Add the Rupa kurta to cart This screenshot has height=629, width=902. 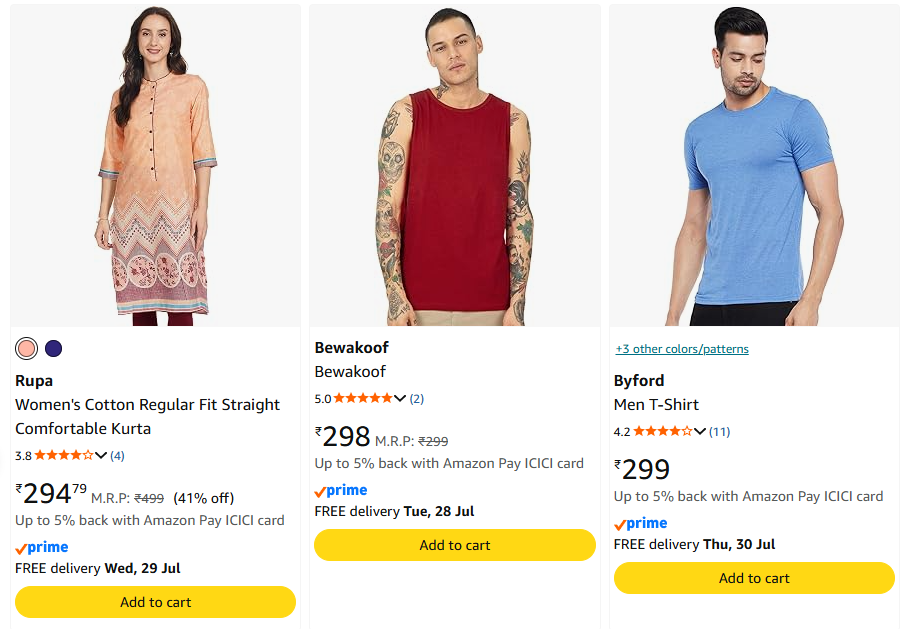[x=155, y=602]
